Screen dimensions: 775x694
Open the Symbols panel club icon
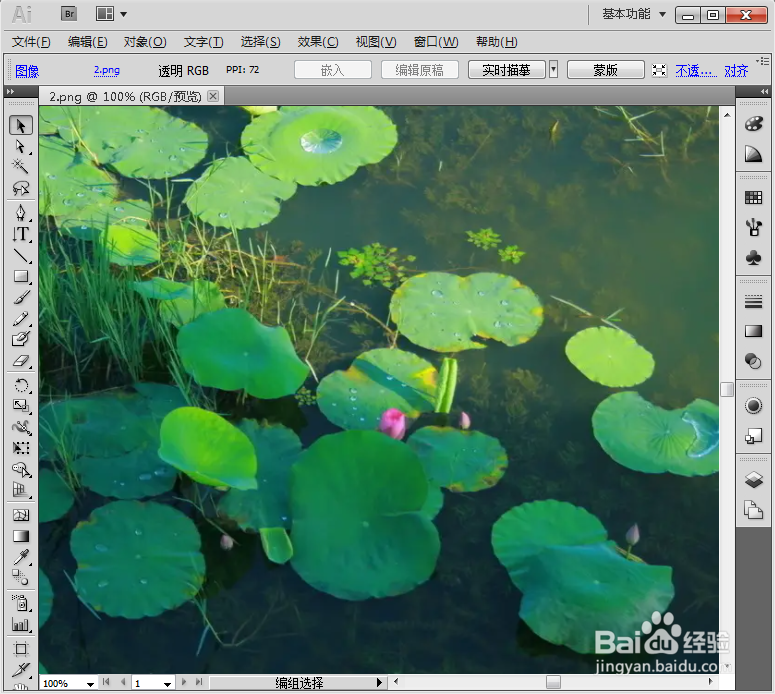pos(753,258)
